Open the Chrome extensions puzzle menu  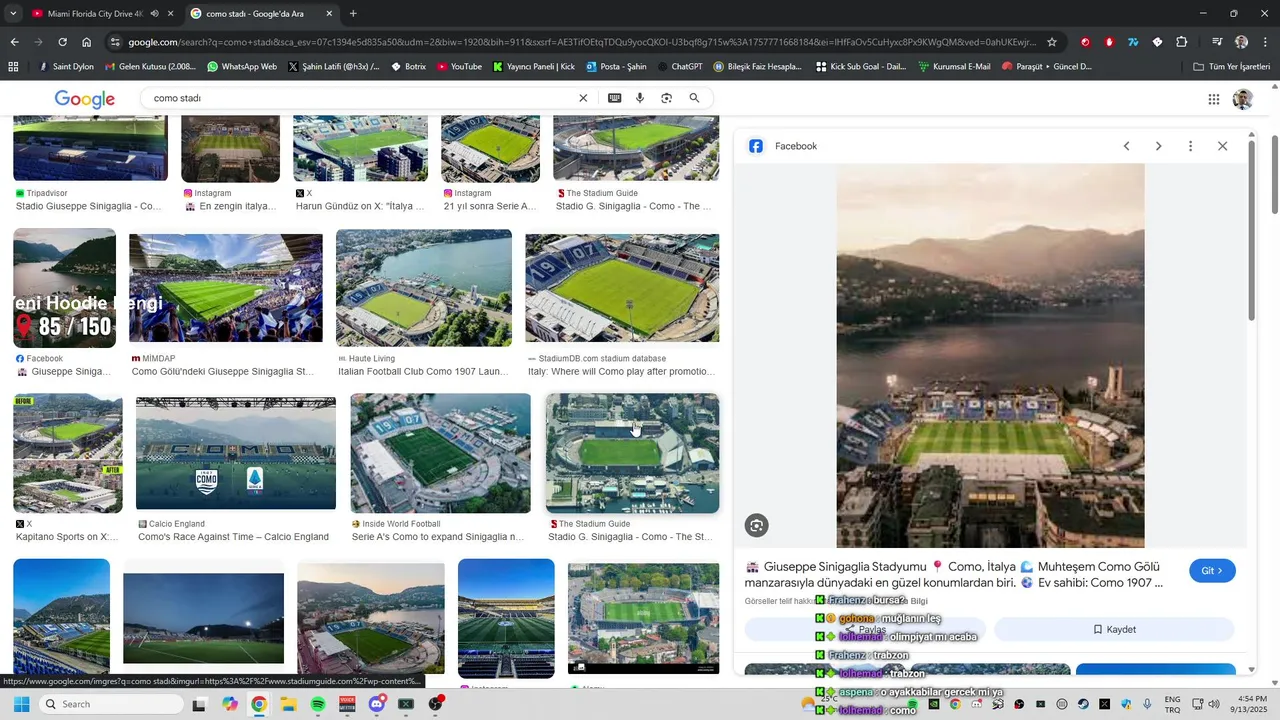click(x=1182, y=42)
